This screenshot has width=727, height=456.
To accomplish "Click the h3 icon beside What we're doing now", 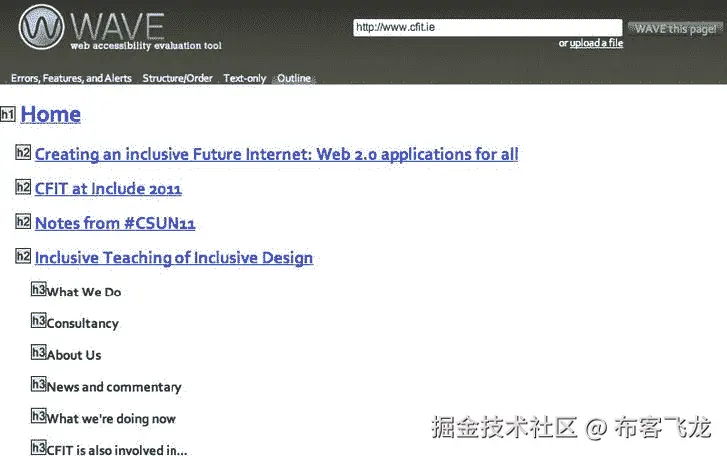I will [x=38, y=416].
